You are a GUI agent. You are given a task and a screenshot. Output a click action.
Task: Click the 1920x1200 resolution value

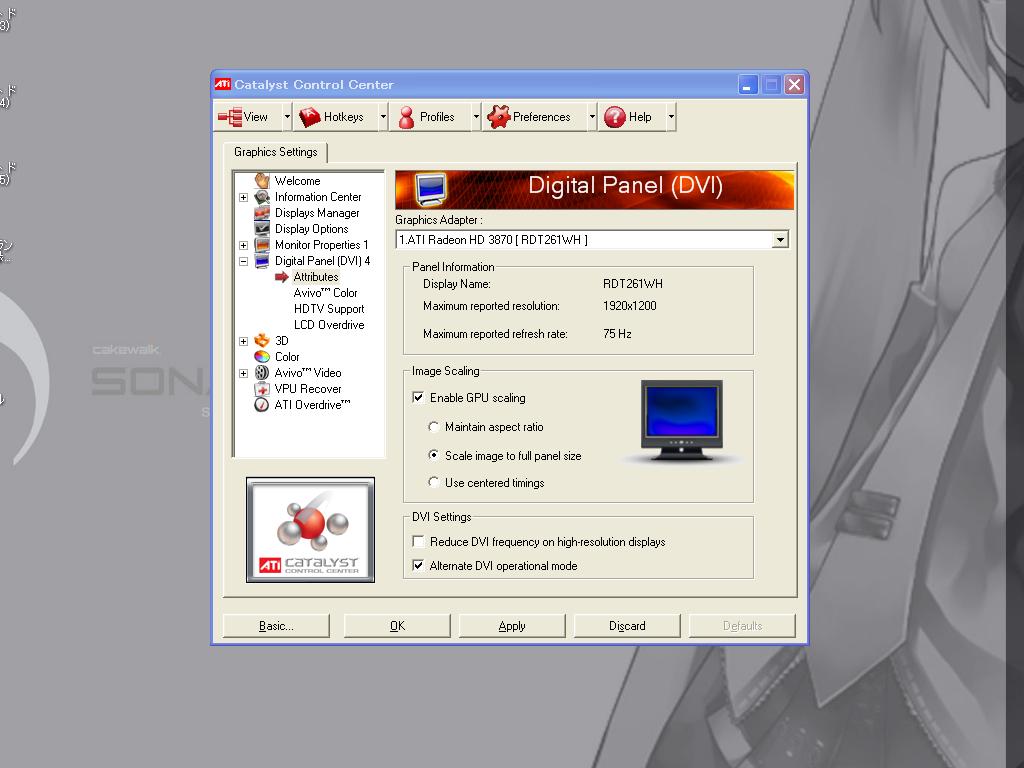pos(630,306)
